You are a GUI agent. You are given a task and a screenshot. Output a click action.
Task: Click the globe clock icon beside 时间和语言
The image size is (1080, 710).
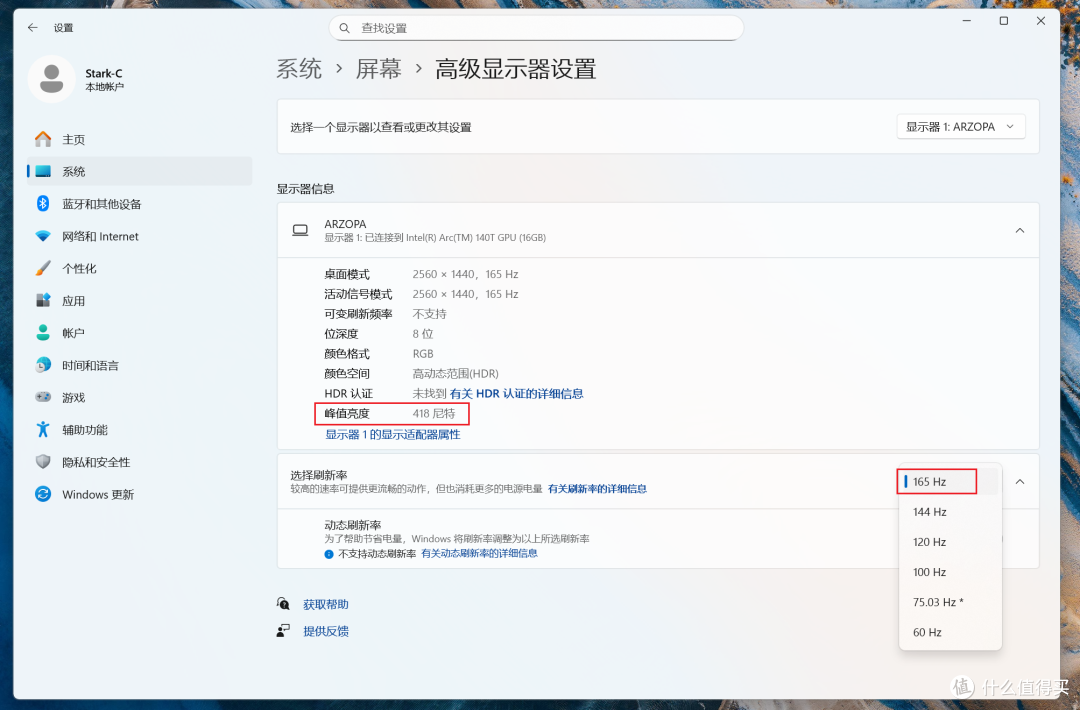tap(43, 365)
